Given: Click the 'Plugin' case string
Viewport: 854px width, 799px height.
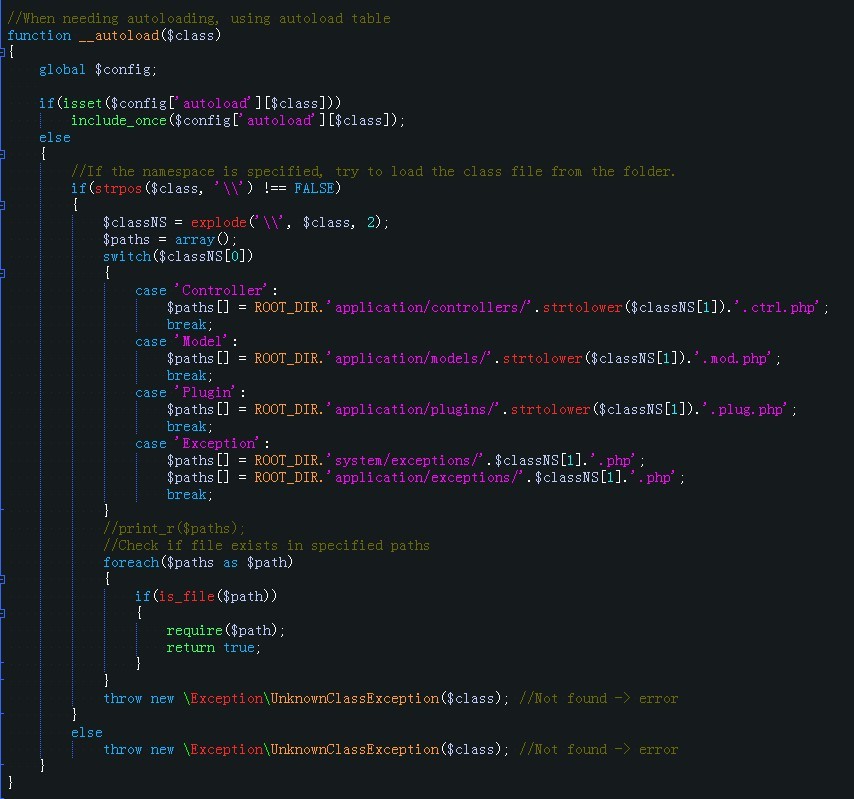Looking at the screenshot, I should pos(205,393).
